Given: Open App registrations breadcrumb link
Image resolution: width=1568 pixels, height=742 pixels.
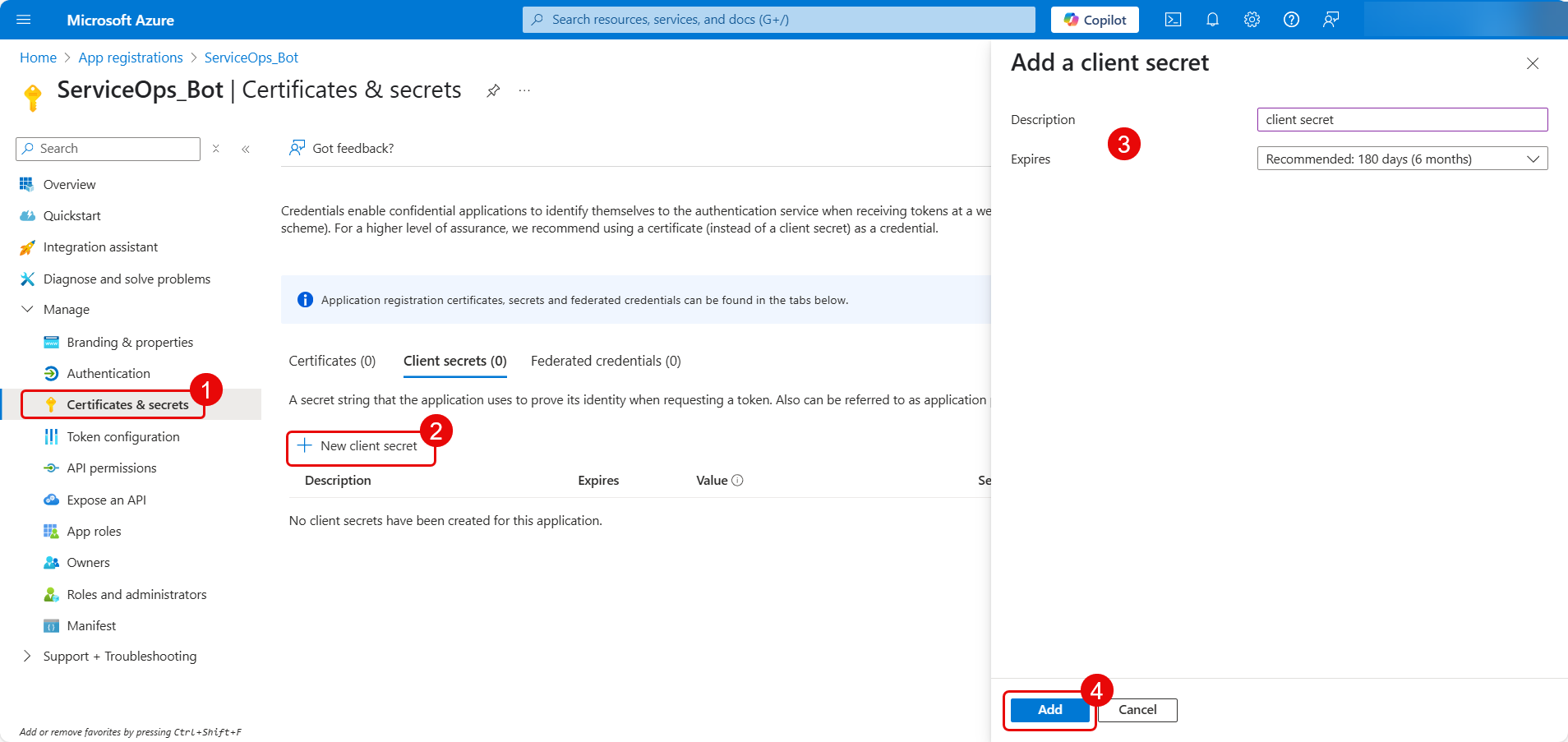Looking at the screenshot, I should click(x=131, y=58).
